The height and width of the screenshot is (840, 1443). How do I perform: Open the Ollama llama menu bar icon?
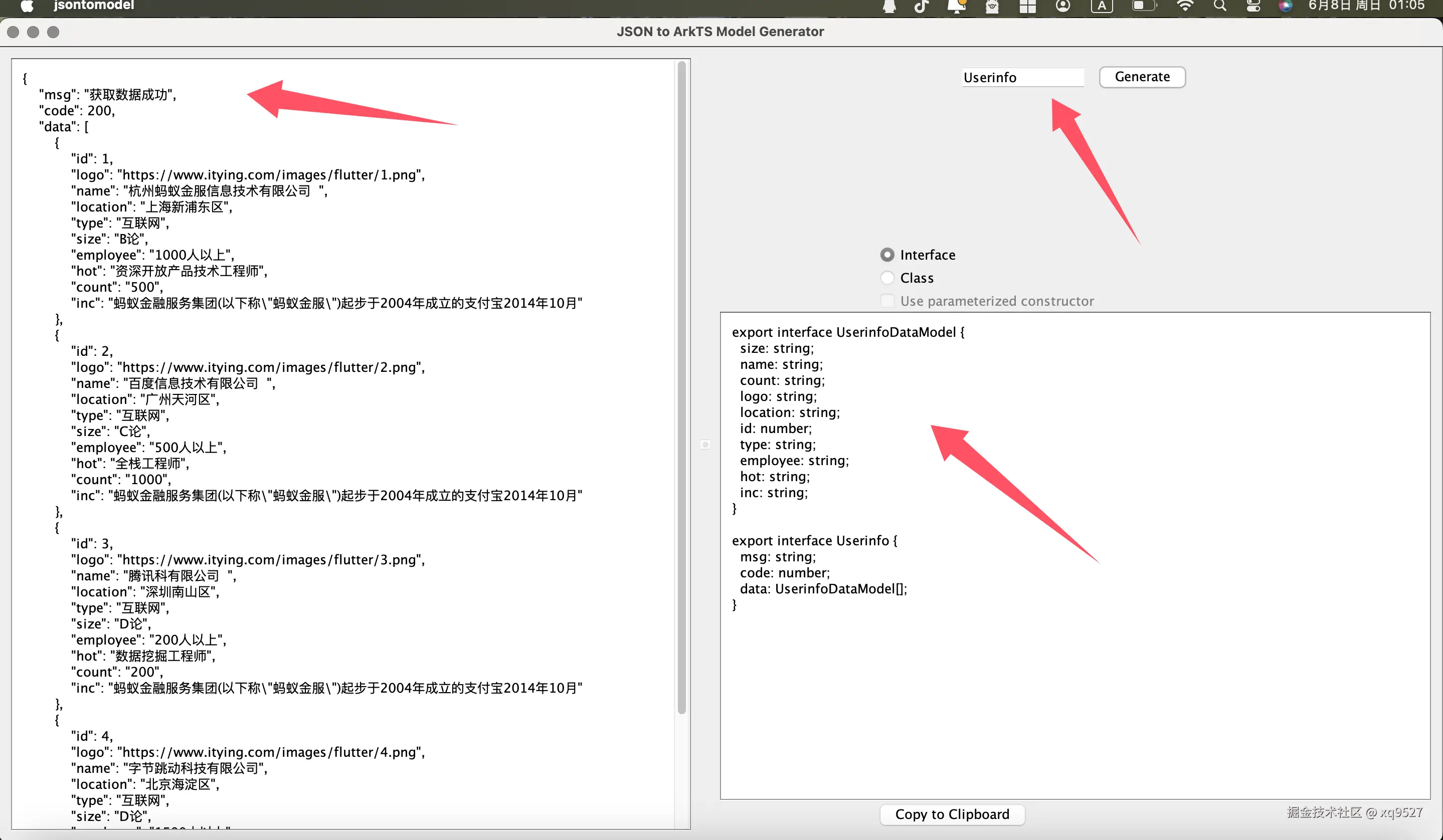click(992, 7)
